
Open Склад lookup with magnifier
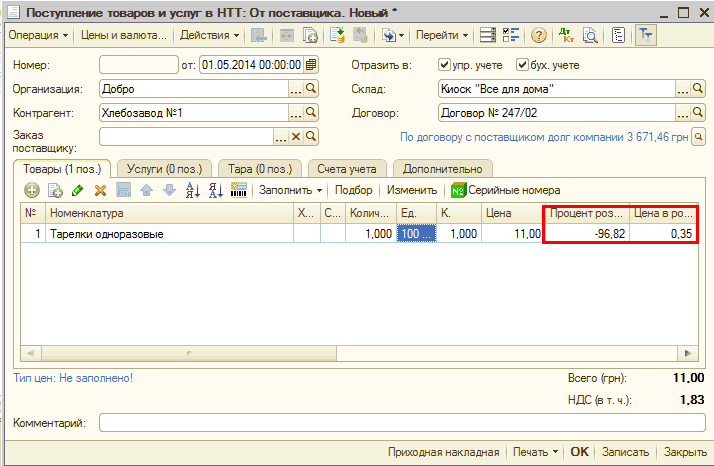click(x=698, y=88)
